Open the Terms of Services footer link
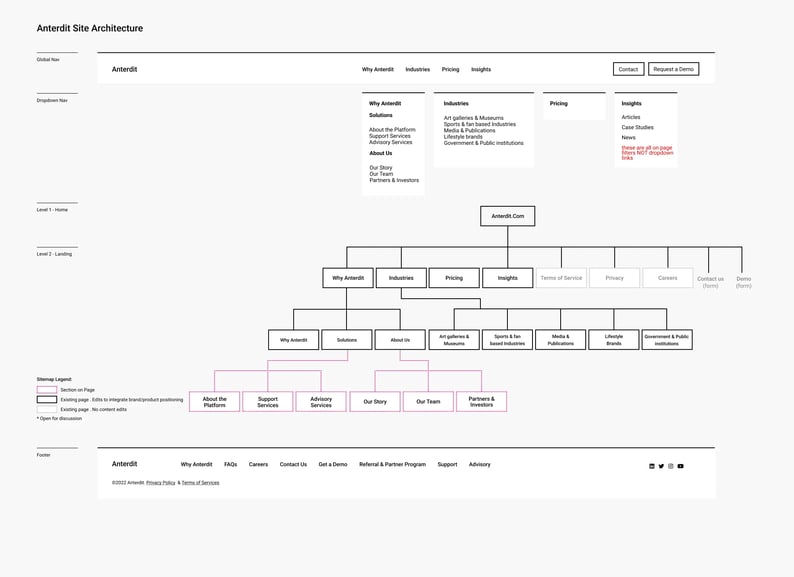 point(201,483)
